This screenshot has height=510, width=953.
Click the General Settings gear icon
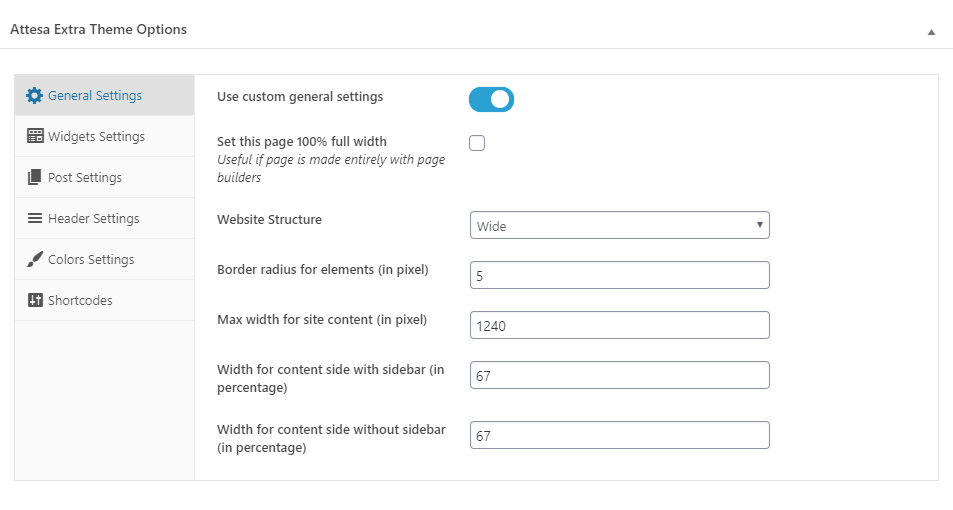tap(34, 96)
